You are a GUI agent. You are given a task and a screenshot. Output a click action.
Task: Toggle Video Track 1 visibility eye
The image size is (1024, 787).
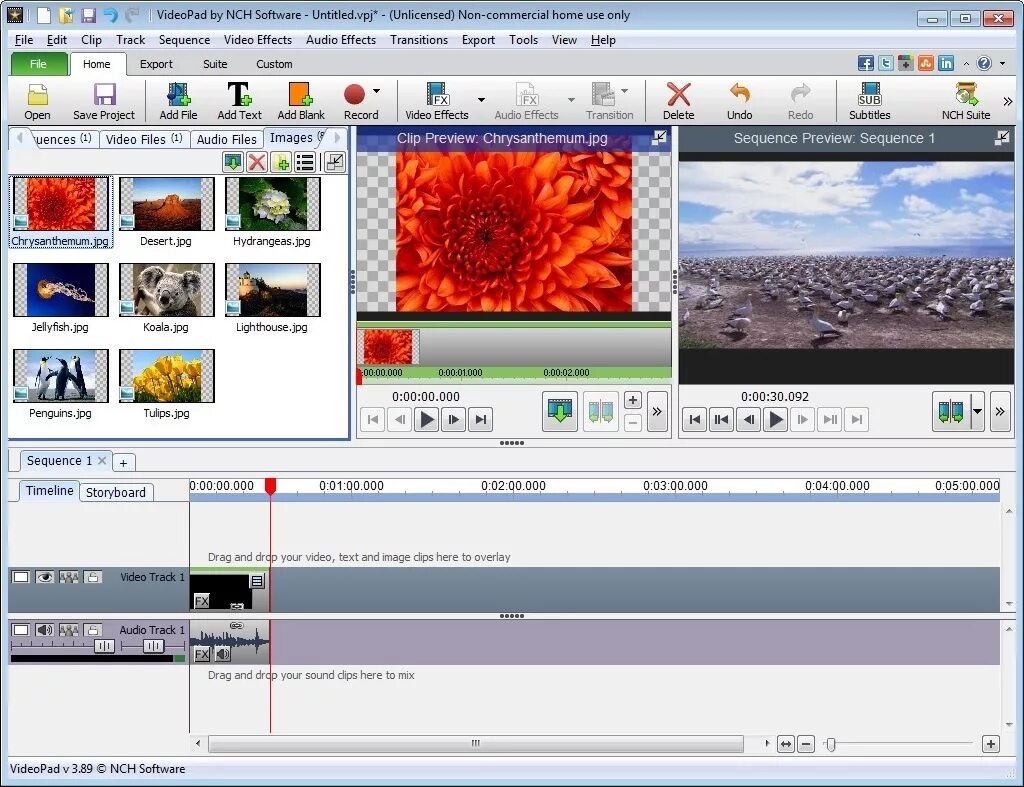44,577
